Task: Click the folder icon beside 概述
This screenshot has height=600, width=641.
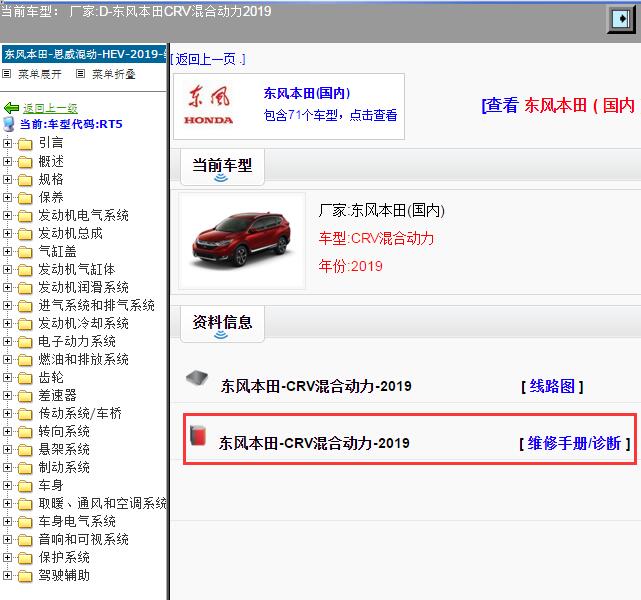Action: tap(25, 162)
